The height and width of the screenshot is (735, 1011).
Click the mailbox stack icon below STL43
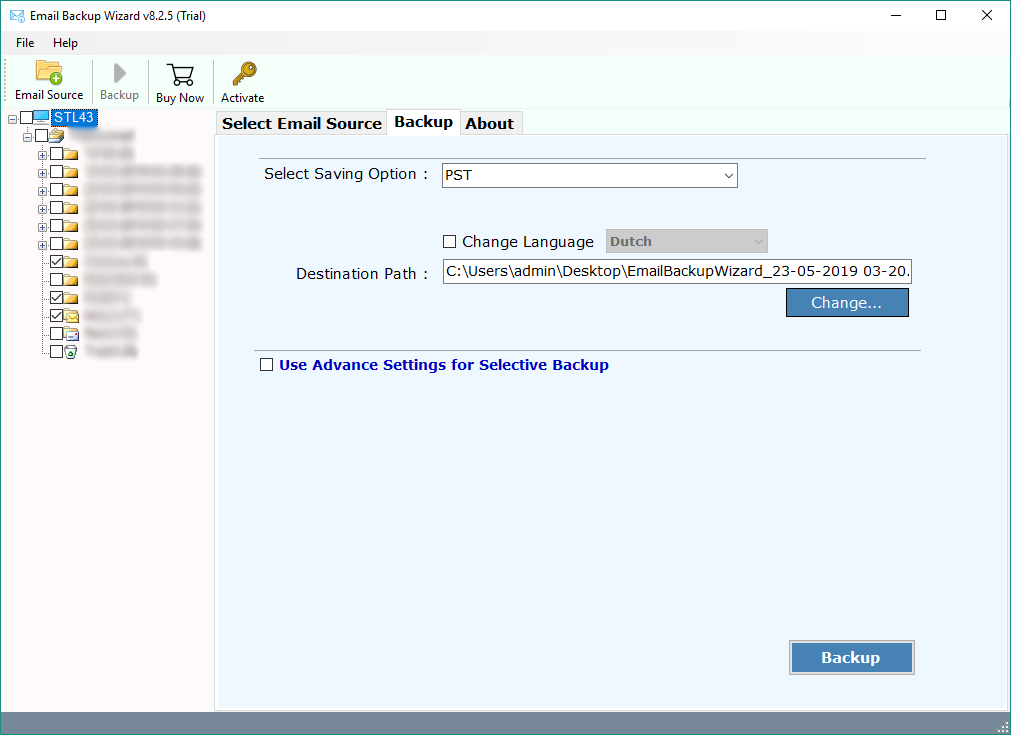[57, 137]
